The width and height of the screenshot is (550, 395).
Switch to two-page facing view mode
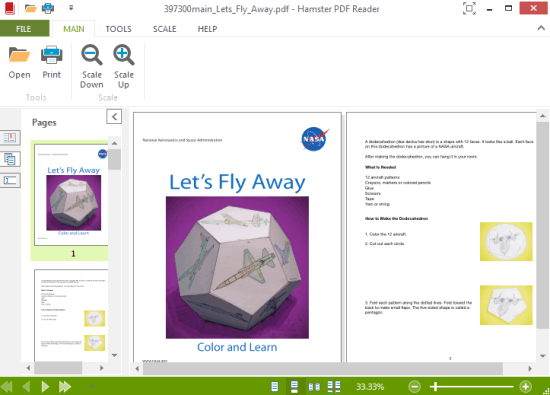point(314,387)
